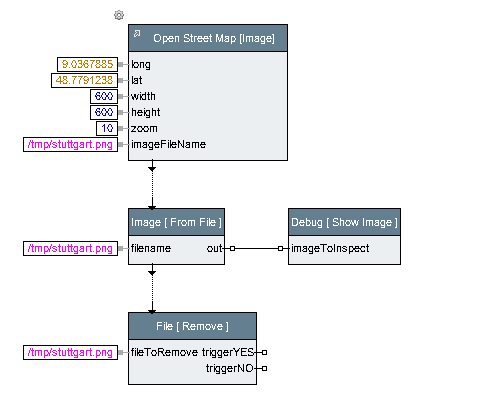
Task: Click the trigger arrow below Open Street Map node
Action: coord(152,169)
